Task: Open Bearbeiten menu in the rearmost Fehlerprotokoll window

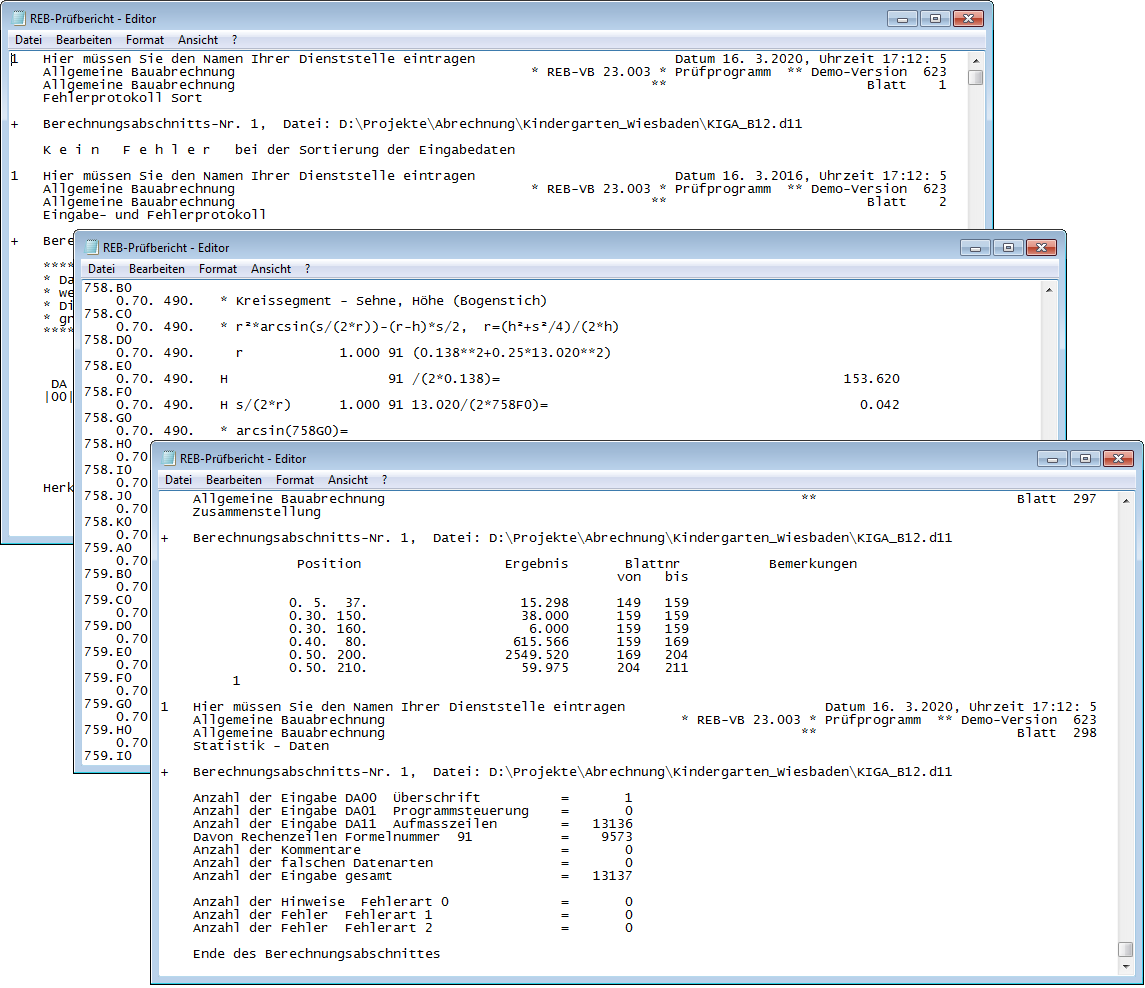Action: click(x=84, y=40)
